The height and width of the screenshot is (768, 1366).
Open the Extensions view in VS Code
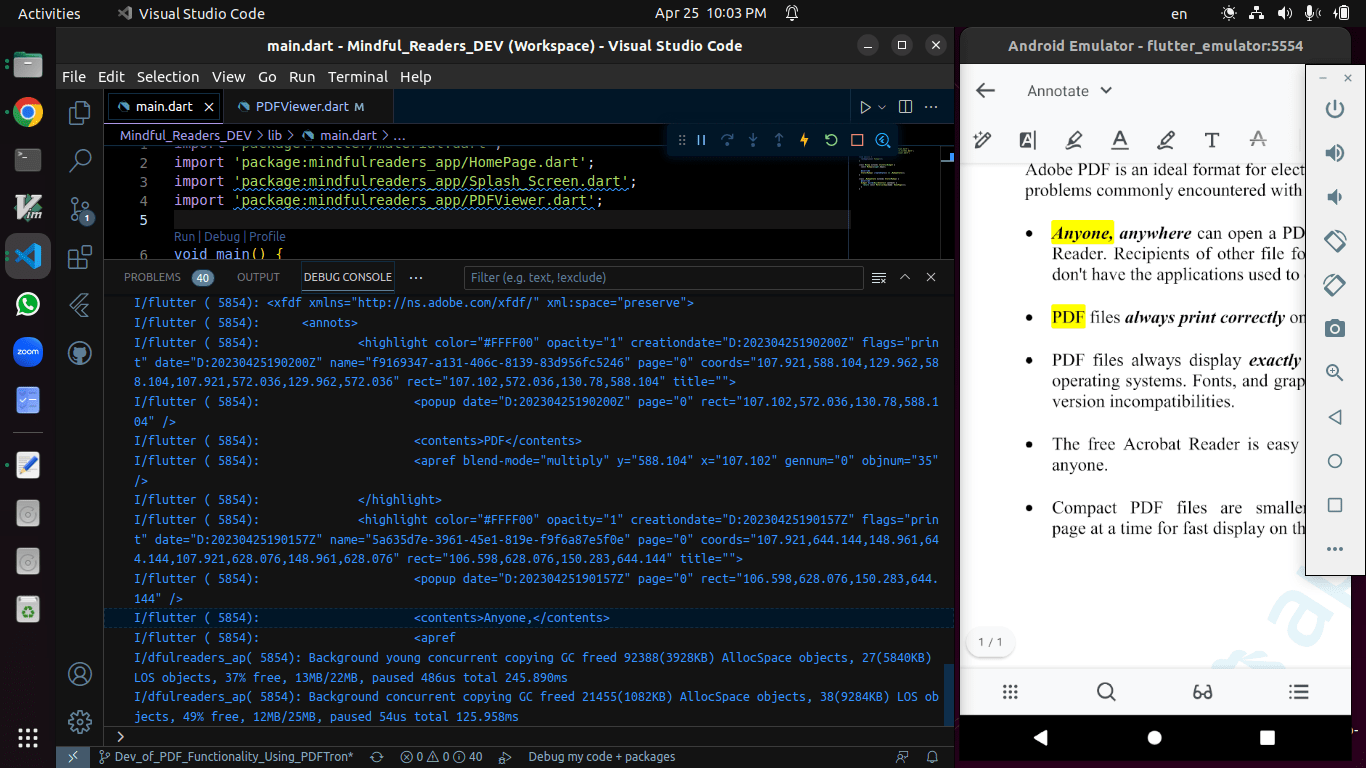click(x=80, y=258)
